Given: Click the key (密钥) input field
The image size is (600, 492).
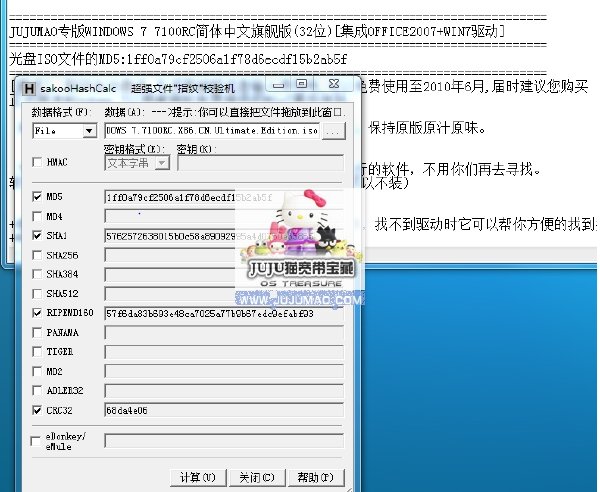Looking at the screenshot, I should coord(261,163).
